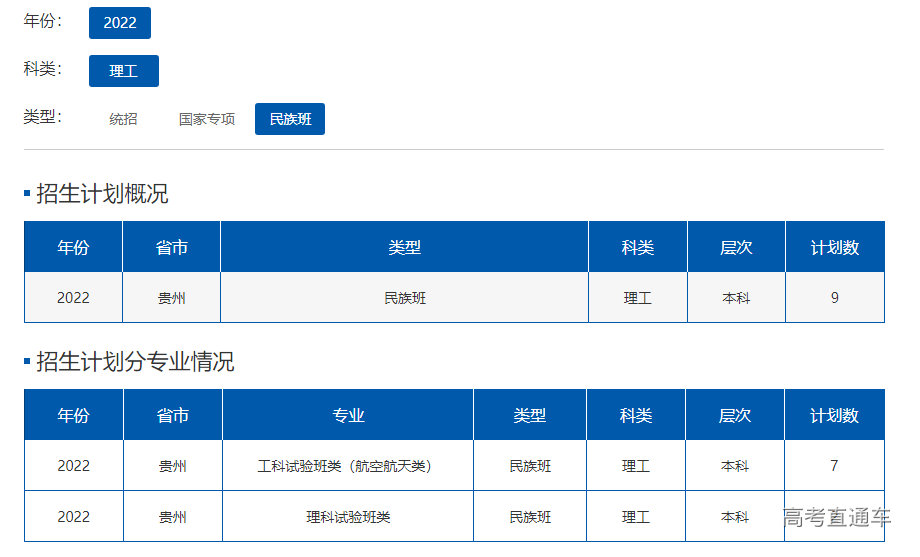
Task: Select the 2022 year filter button
Action: pos(120,23)
